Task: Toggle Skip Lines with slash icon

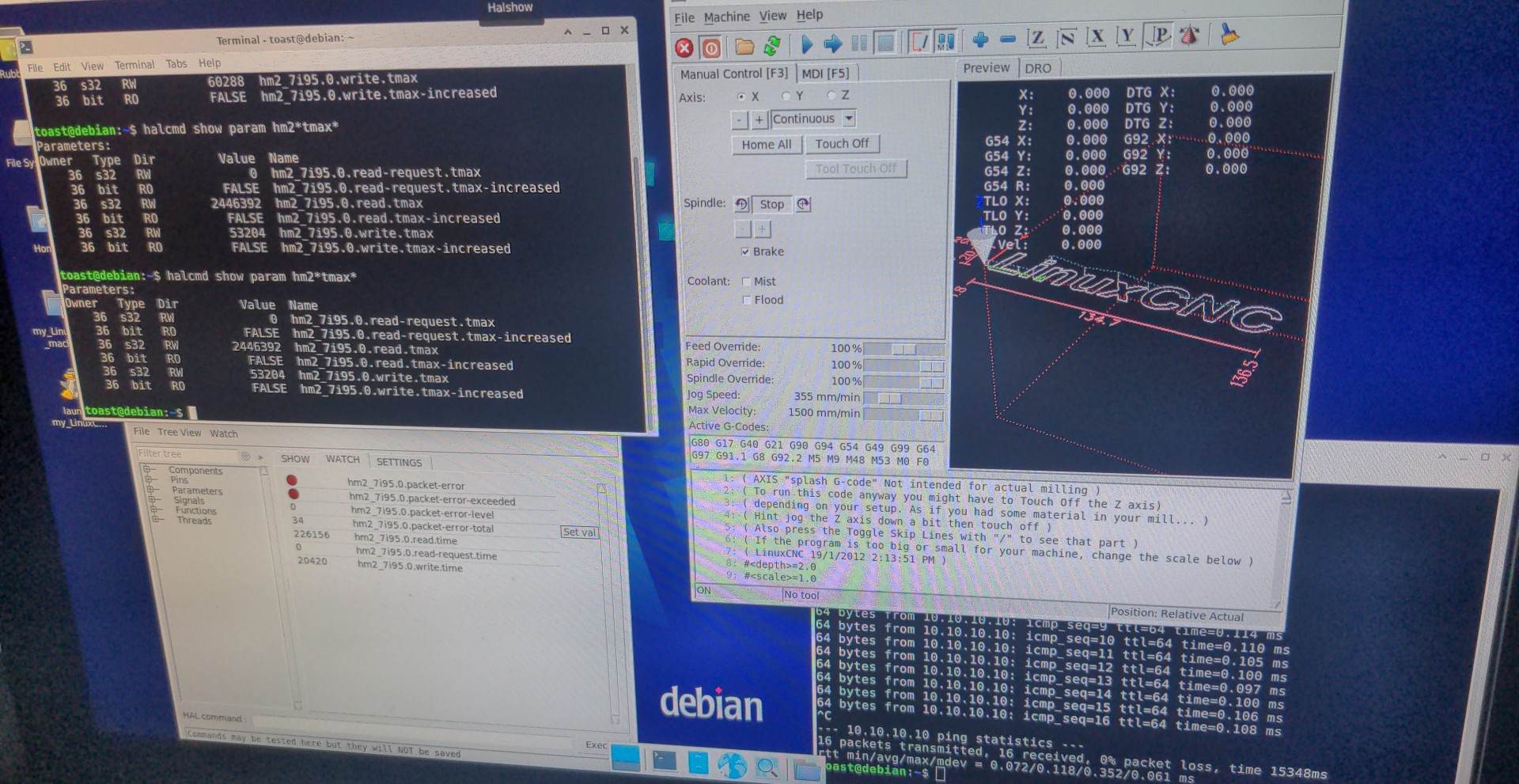Action: [919, 41]
